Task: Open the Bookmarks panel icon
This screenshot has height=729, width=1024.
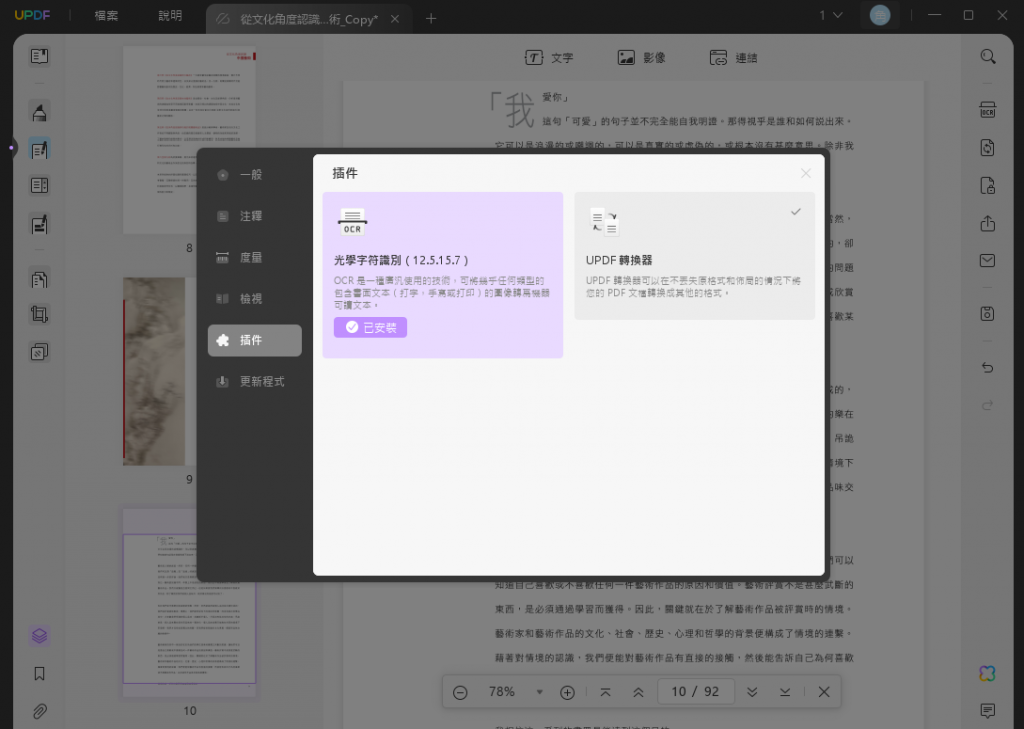Action: pyautogui.click(x=39, y=673)
